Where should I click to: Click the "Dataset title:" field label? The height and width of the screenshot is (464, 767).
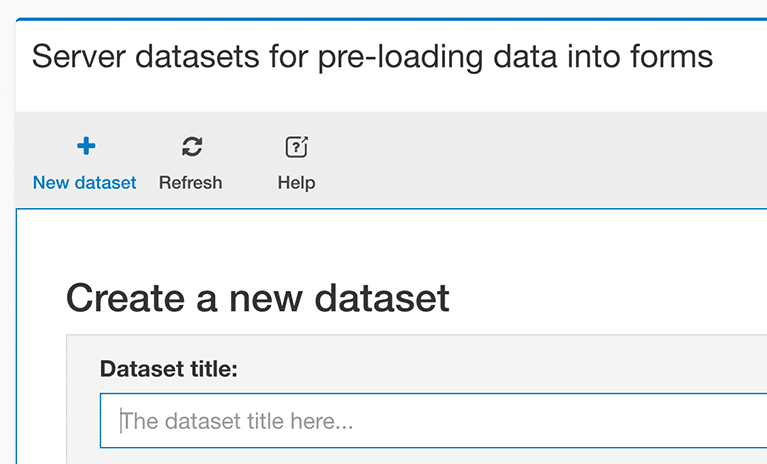pos(169,369)
